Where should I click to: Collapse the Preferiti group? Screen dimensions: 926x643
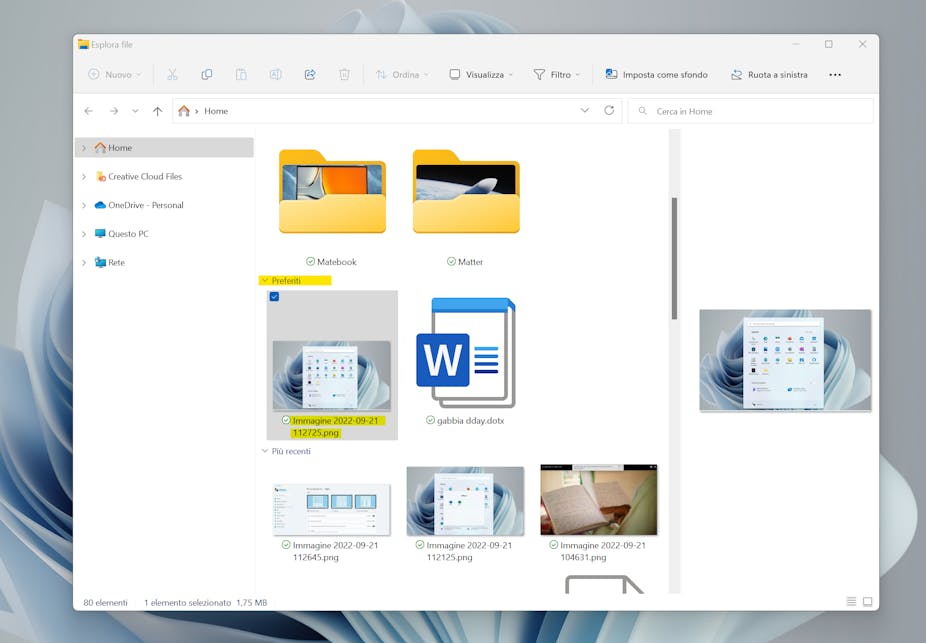click(x=264, y=281)
